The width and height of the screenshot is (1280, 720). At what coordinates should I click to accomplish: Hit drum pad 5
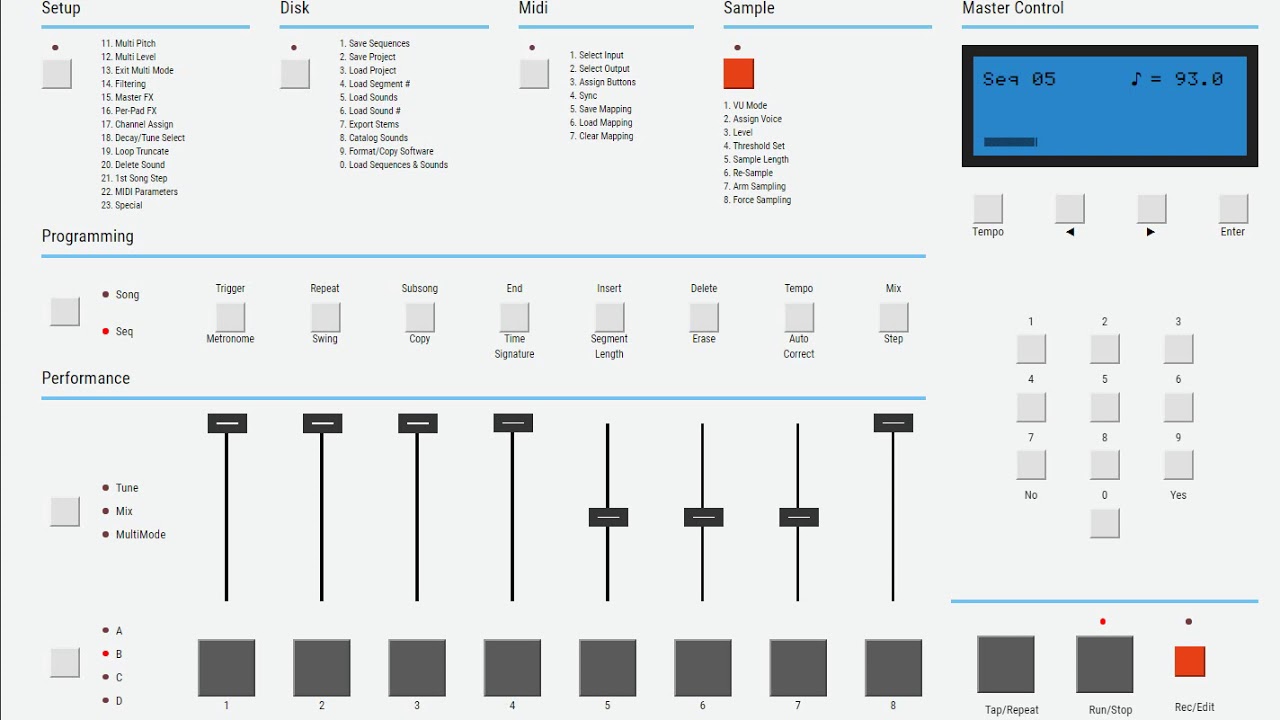[x=608, y=668]
